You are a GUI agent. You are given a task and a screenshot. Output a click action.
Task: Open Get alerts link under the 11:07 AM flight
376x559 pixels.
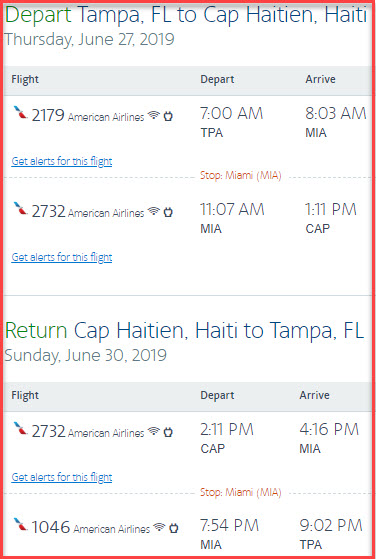[x=62, y=257]
